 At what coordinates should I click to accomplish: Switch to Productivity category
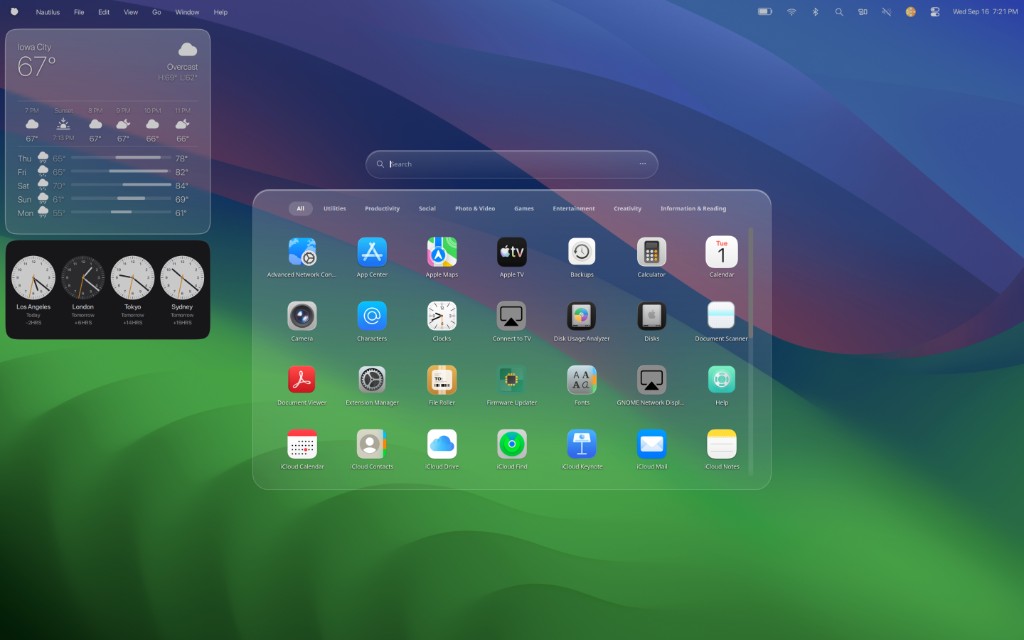382,208
